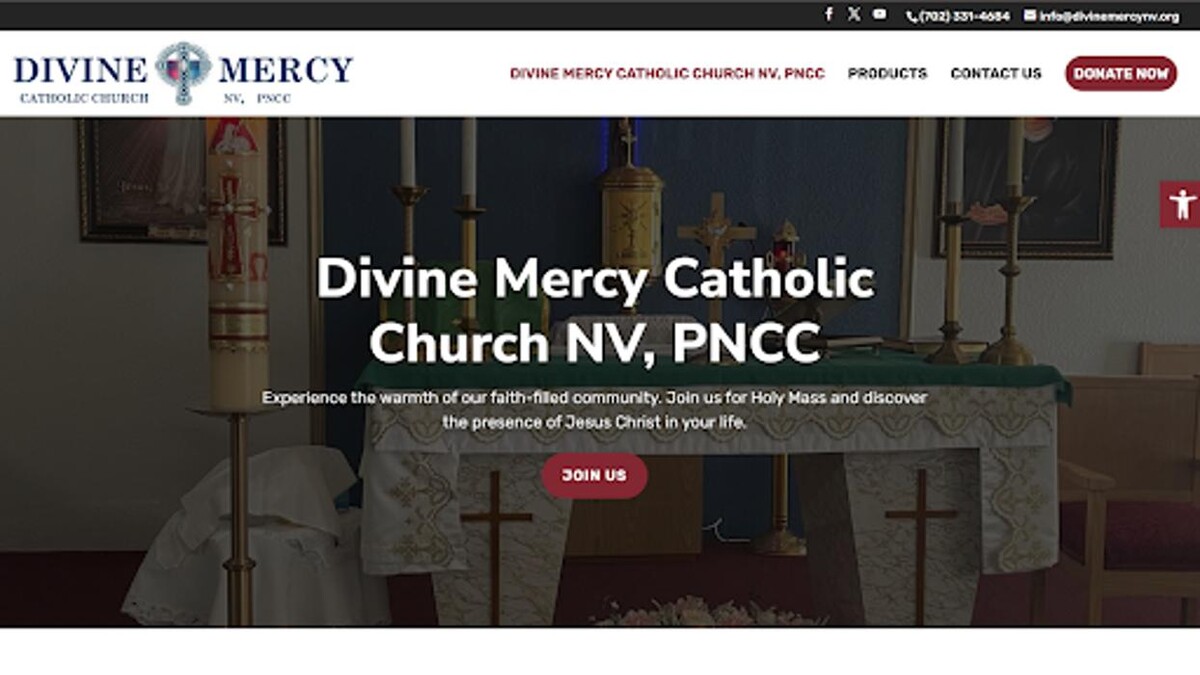The width and height of the screenshot is (1200, 675).
Task: Open the Divine Mercy Catholic Church NV, PNCC menu
Action: tap(667, 73)
